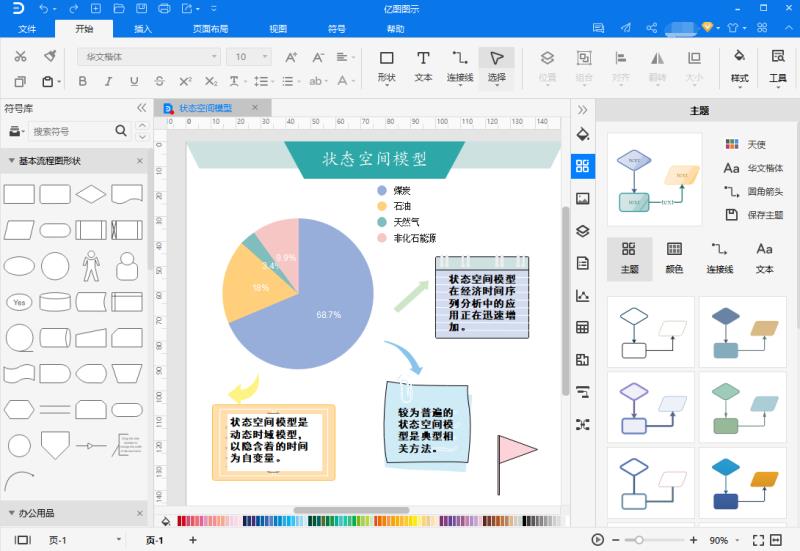This screenshot has width=800, height=551.
Task: Toggle underline text formatting
Action: [x=134, y=81]
